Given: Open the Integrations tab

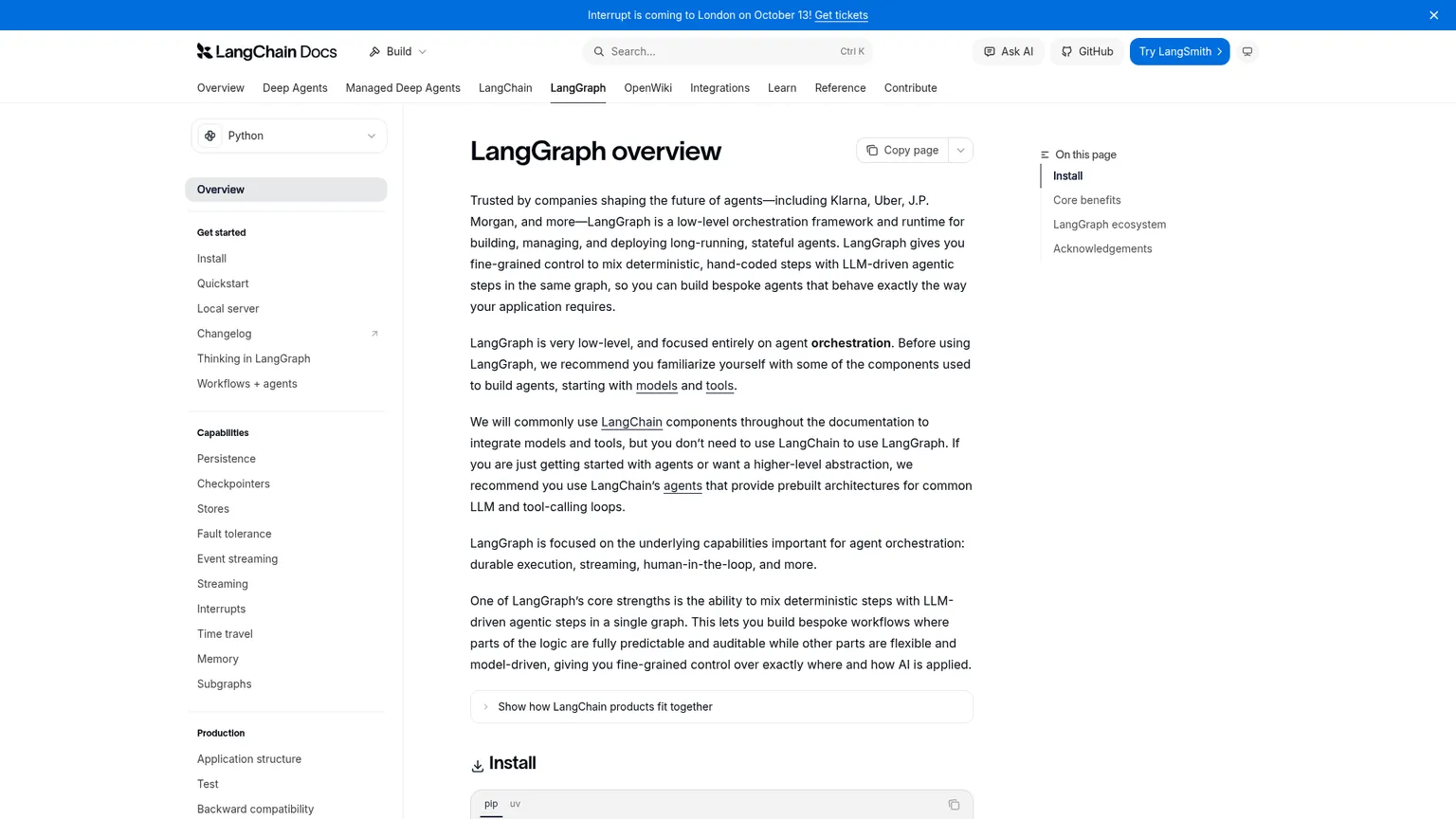Looking at the screenshot, I should tap(719, 88).
